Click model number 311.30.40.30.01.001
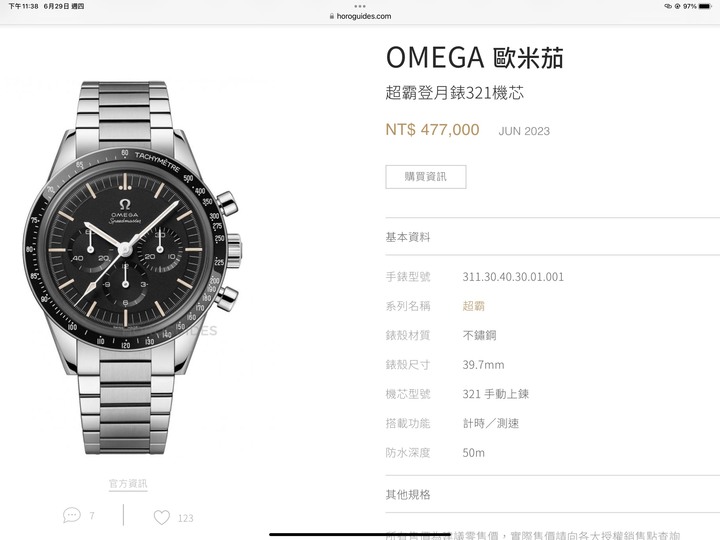Viewport: 720px width, 540px height. click(513, 277)
